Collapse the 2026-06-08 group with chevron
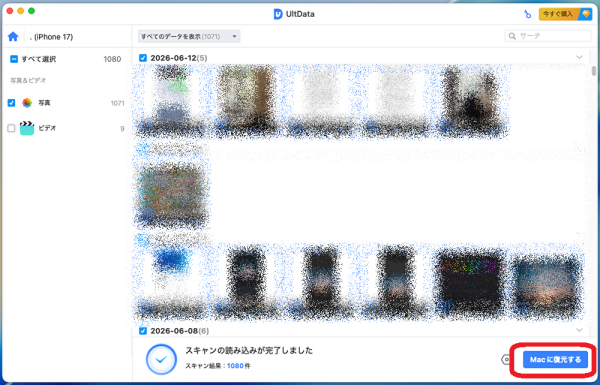The image size is (600, 385). point(579,330)
